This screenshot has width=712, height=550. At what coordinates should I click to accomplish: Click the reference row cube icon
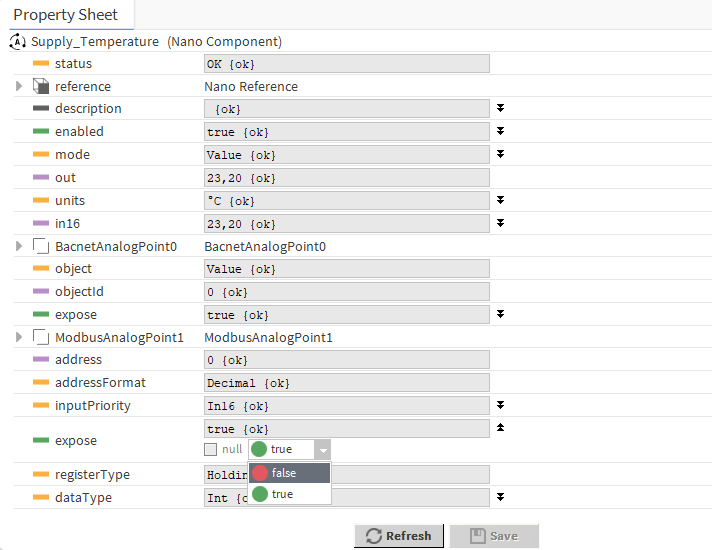coord(41,87)
